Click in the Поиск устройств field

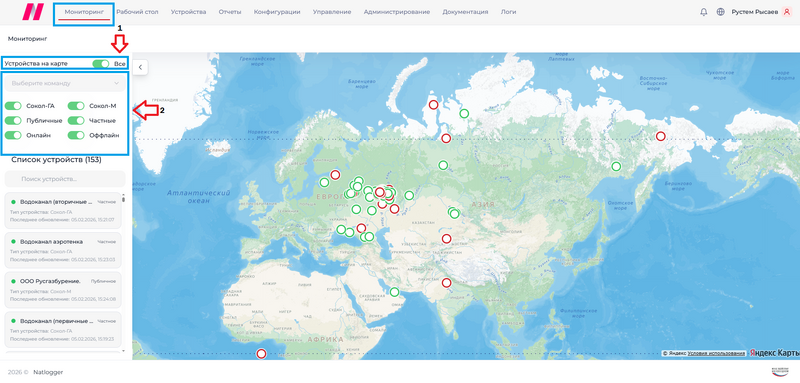pyautogui.click(x=65, y=179)
